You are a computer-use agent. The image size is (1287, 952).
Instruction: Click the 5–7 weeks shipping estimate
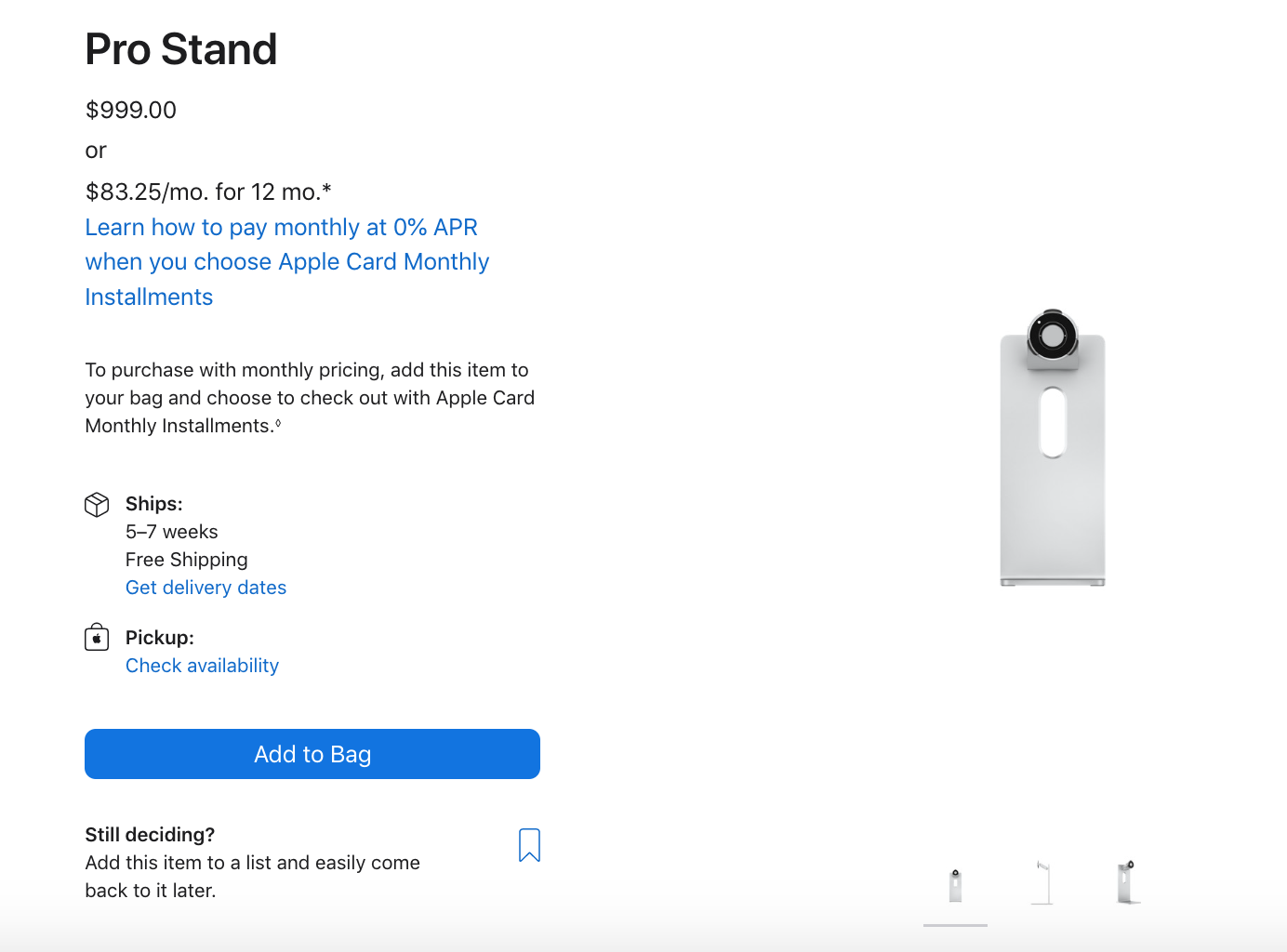point(172,532)
